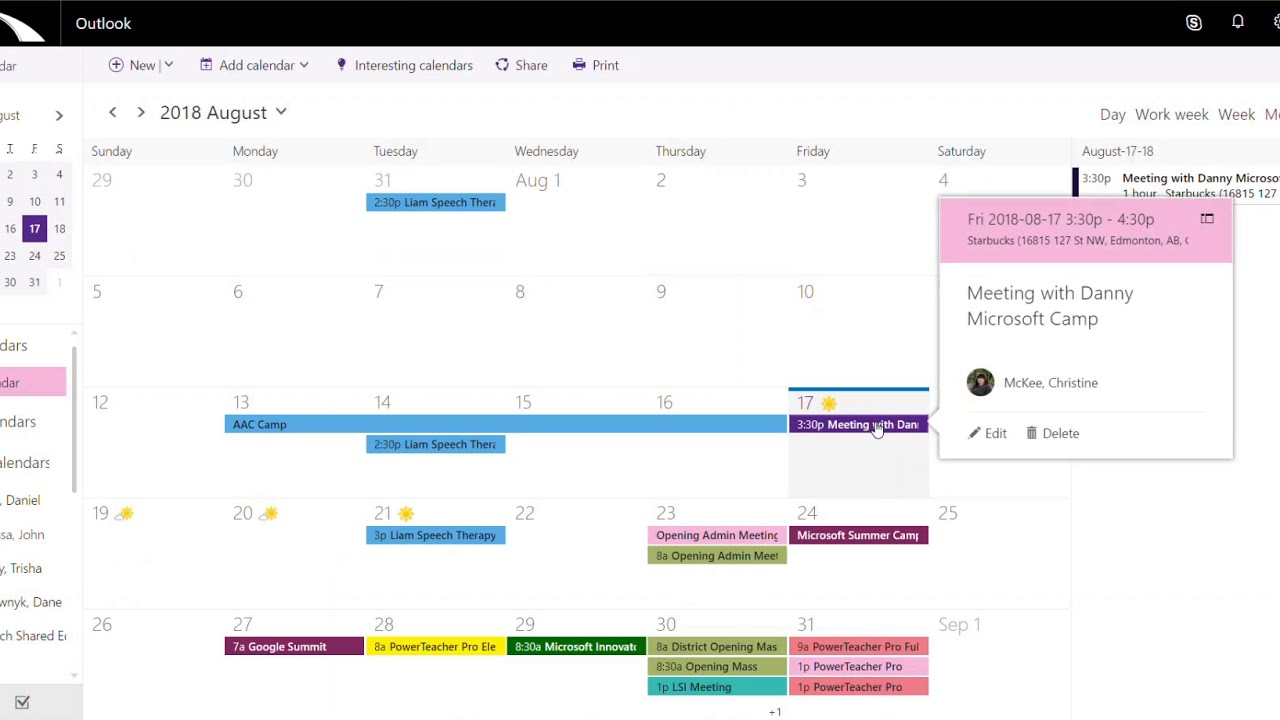Open the Skype icon in the header

click(1193, 23)
